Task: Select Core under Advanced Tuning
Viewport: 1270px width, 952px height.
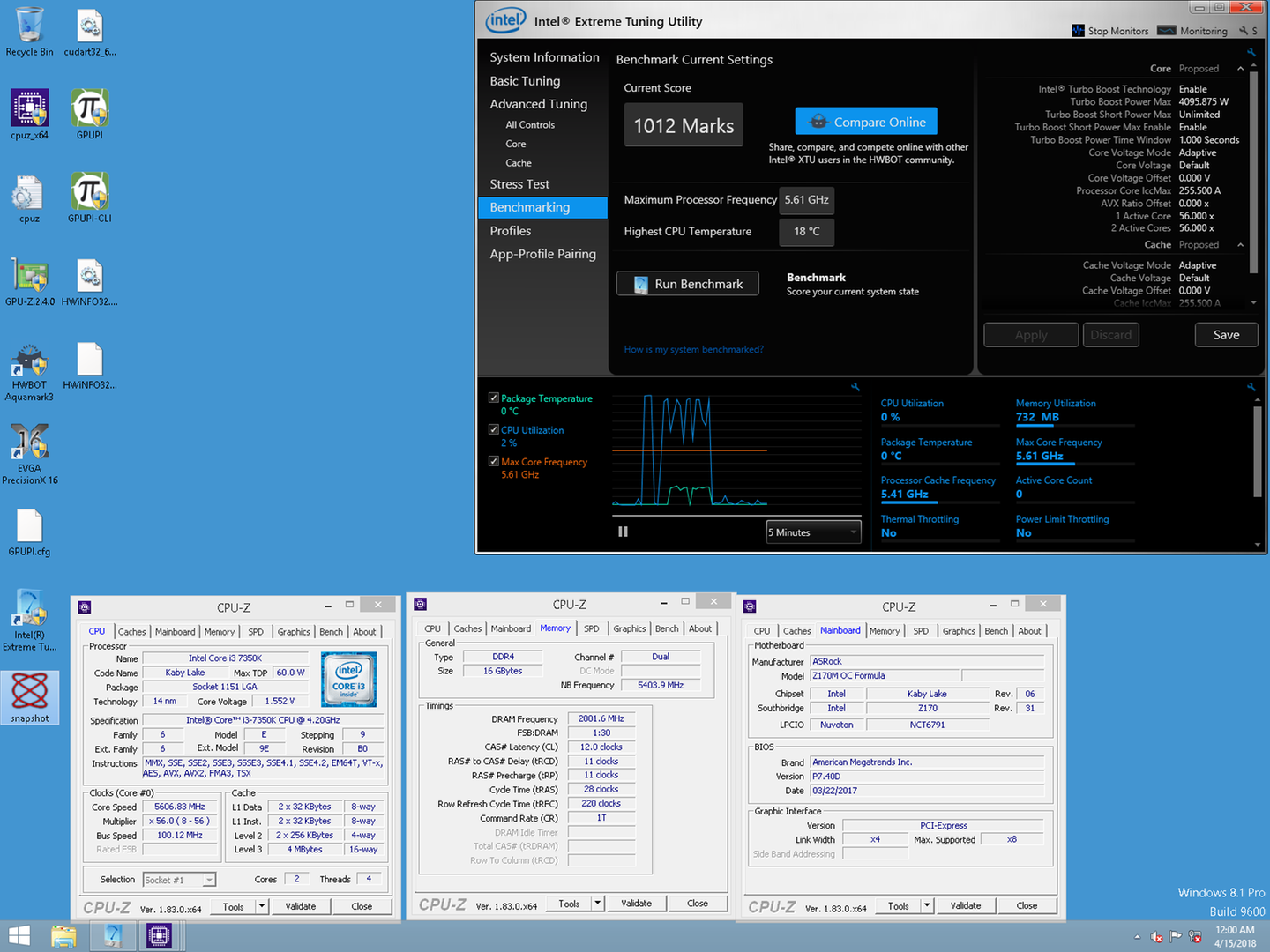Action: [x=516, y=144]
